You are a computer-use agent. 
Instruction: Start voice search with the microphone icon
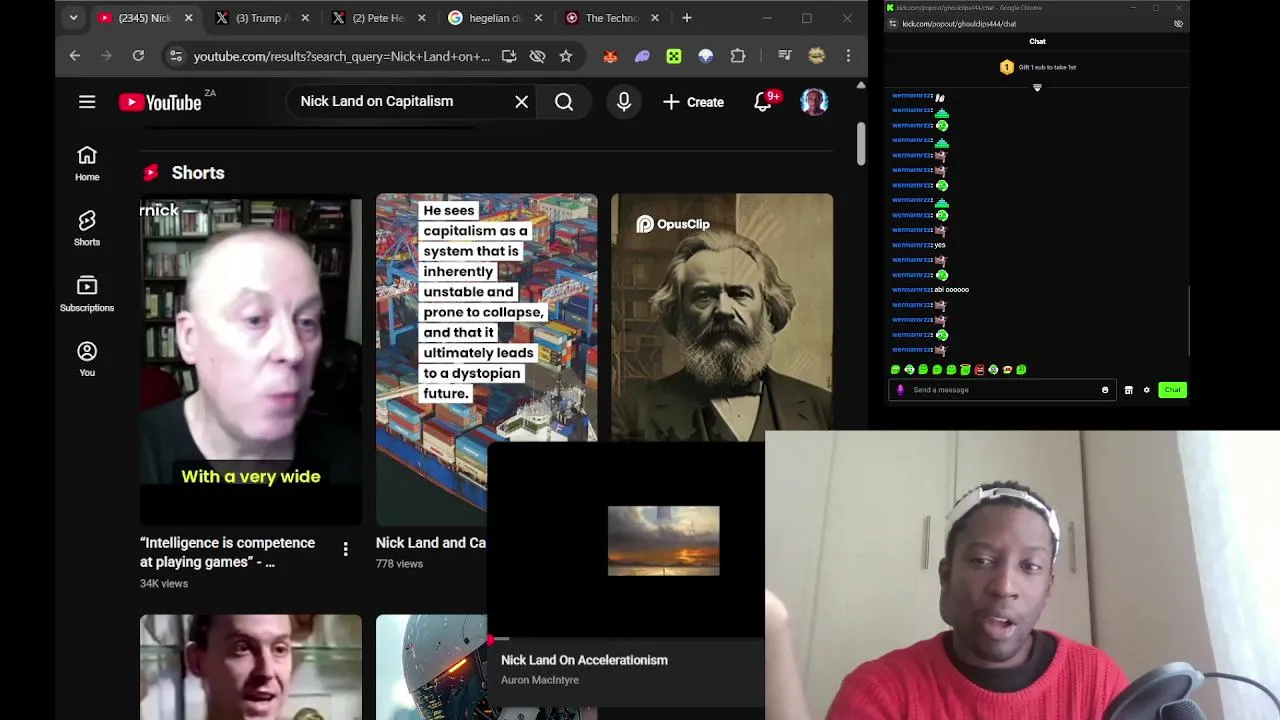624,102
